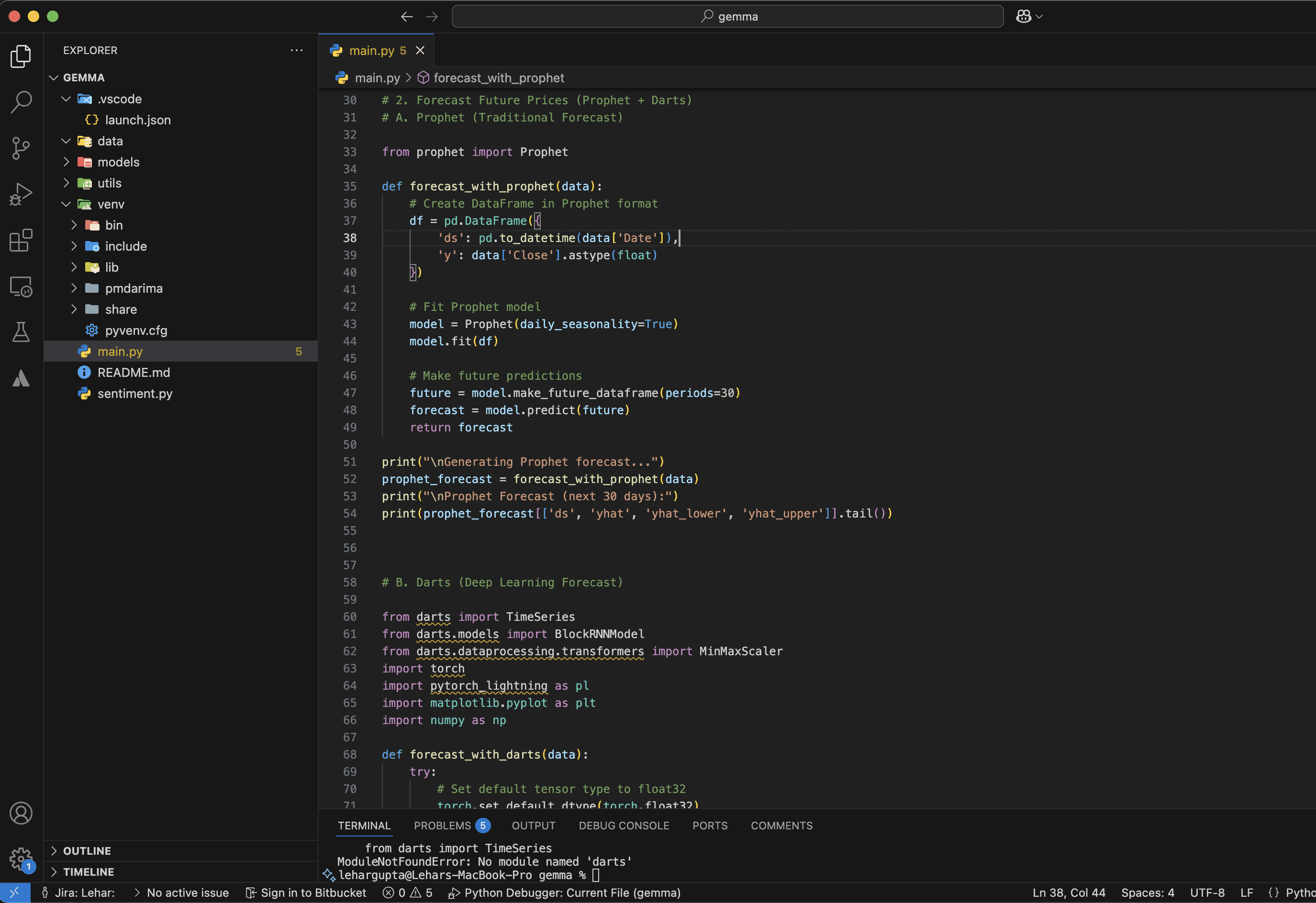1316x903 pixels.
Task: Expand the OUTLINE section
Action: tap(180, 851)
